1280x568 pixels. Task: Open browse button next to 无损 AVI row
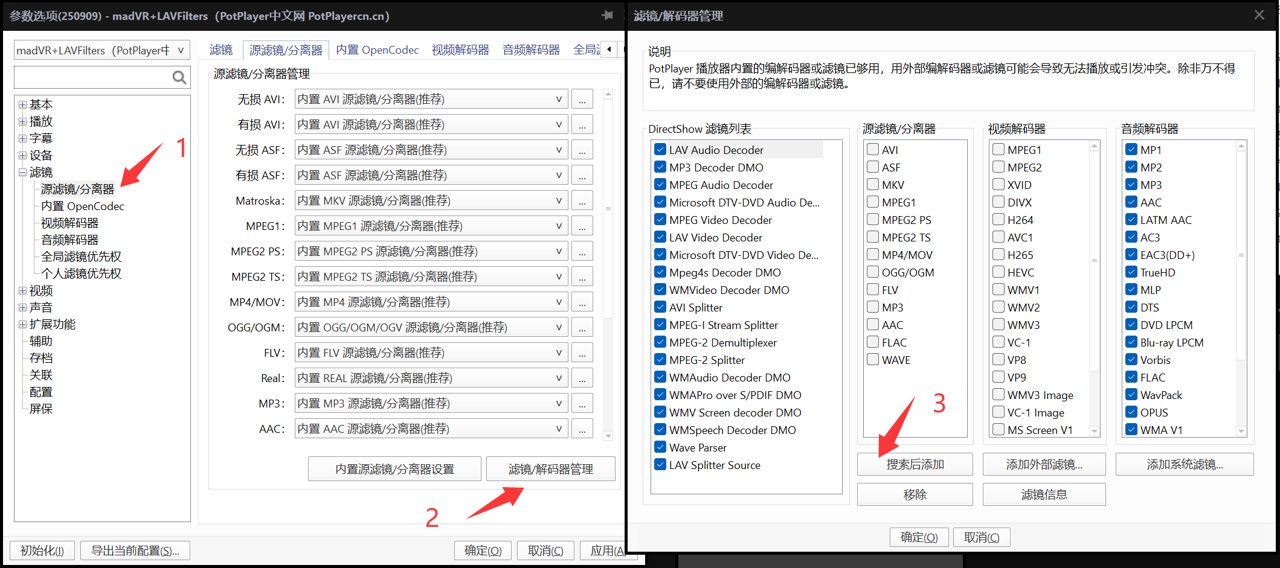pos(582,99)
